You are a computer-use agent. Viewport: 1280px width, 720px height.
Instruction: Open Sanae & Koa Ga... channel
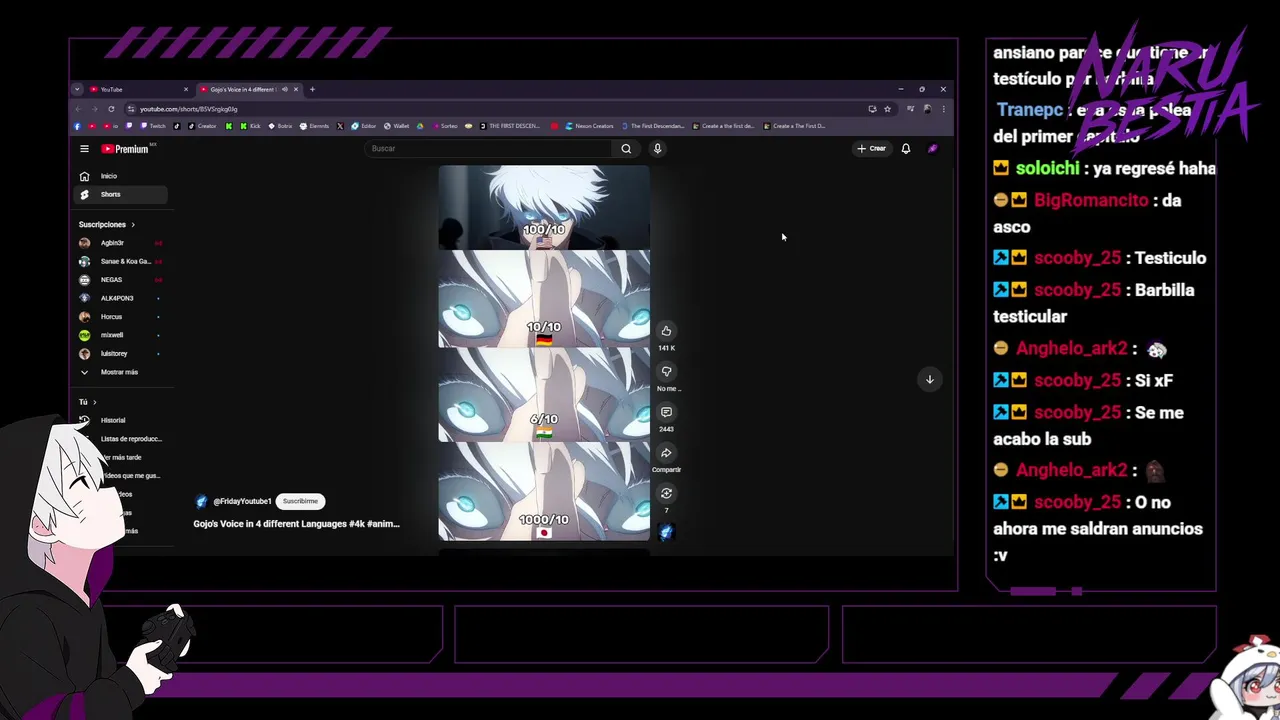(121, 261)
